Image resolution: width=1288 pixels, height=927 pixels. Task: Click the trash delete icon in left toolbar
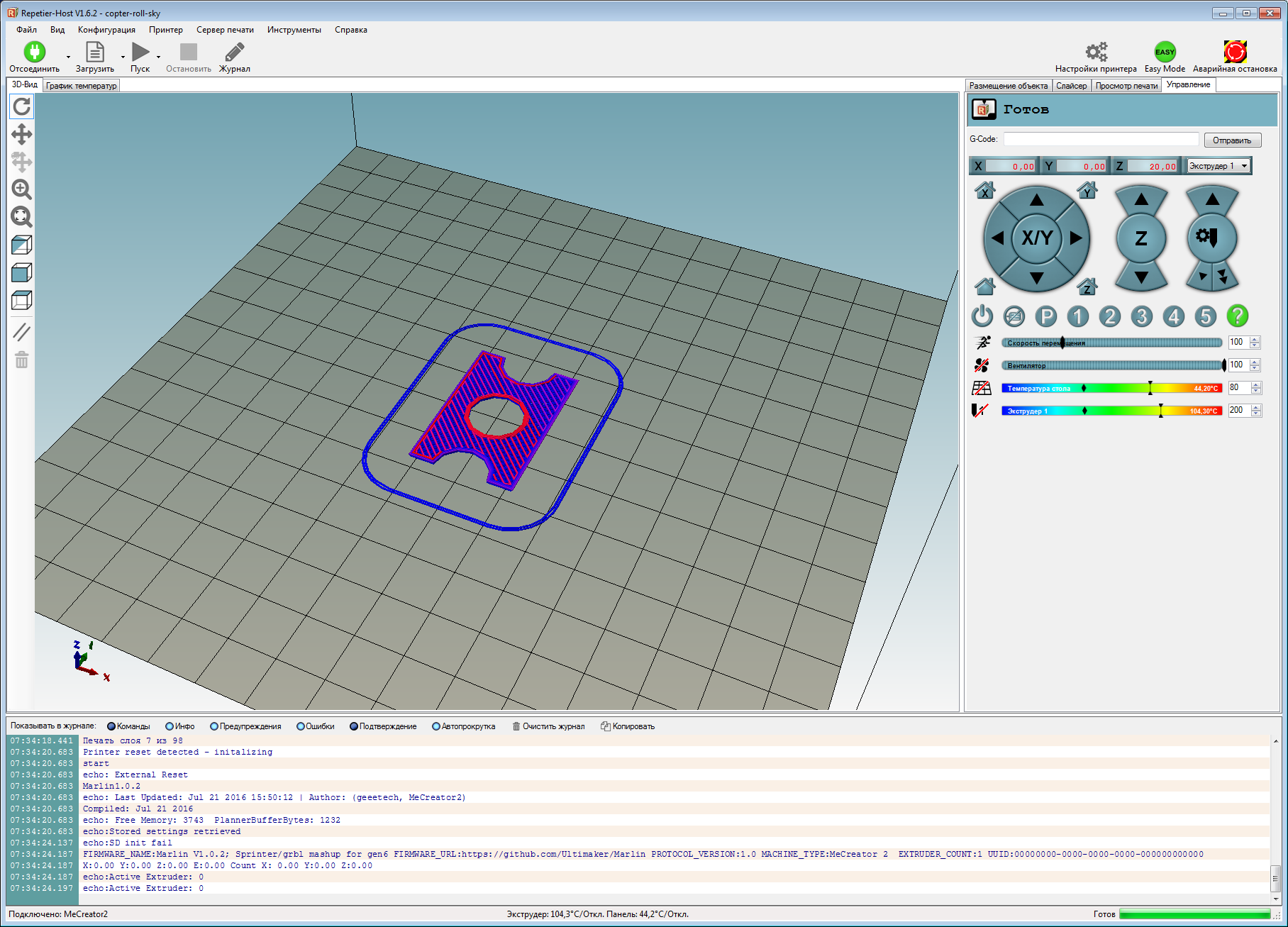coord(22,360)
